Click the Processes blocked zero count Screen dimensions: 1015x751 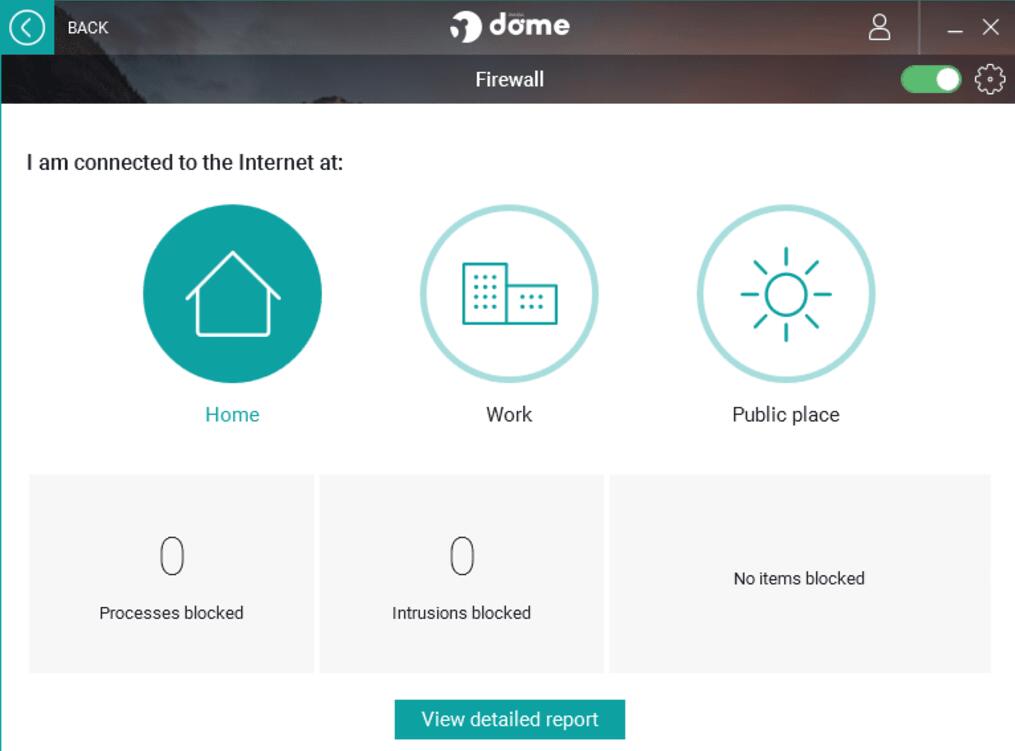172,556
